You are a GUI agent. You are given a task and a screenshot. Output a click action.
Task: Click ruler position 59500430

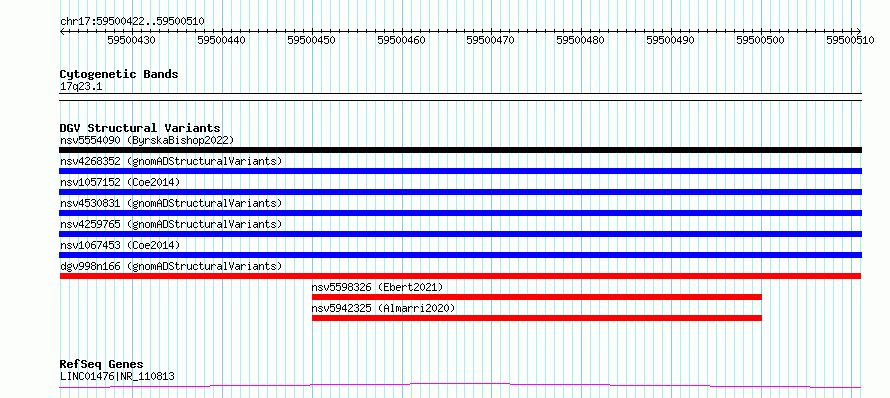coord(131,40)
